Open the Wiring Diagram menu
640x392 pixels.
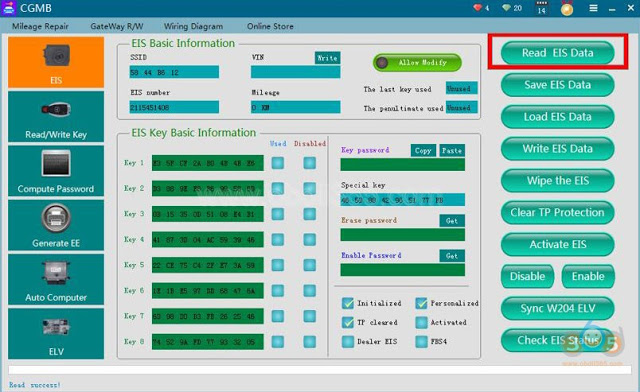[x=193, y=26]
